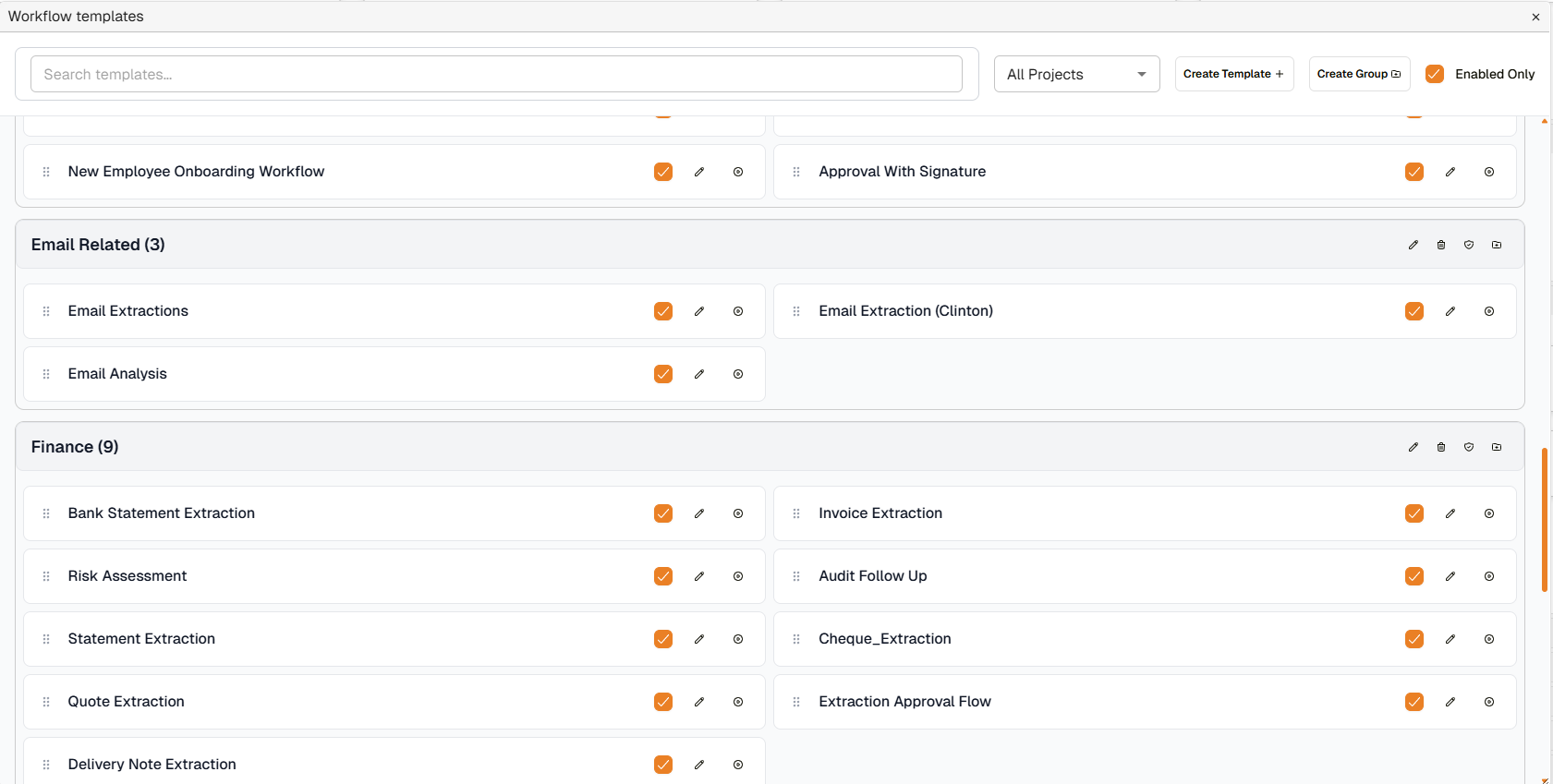Edit the Approval With Signature template
1553x784 pixels.
coord(1450,172)
